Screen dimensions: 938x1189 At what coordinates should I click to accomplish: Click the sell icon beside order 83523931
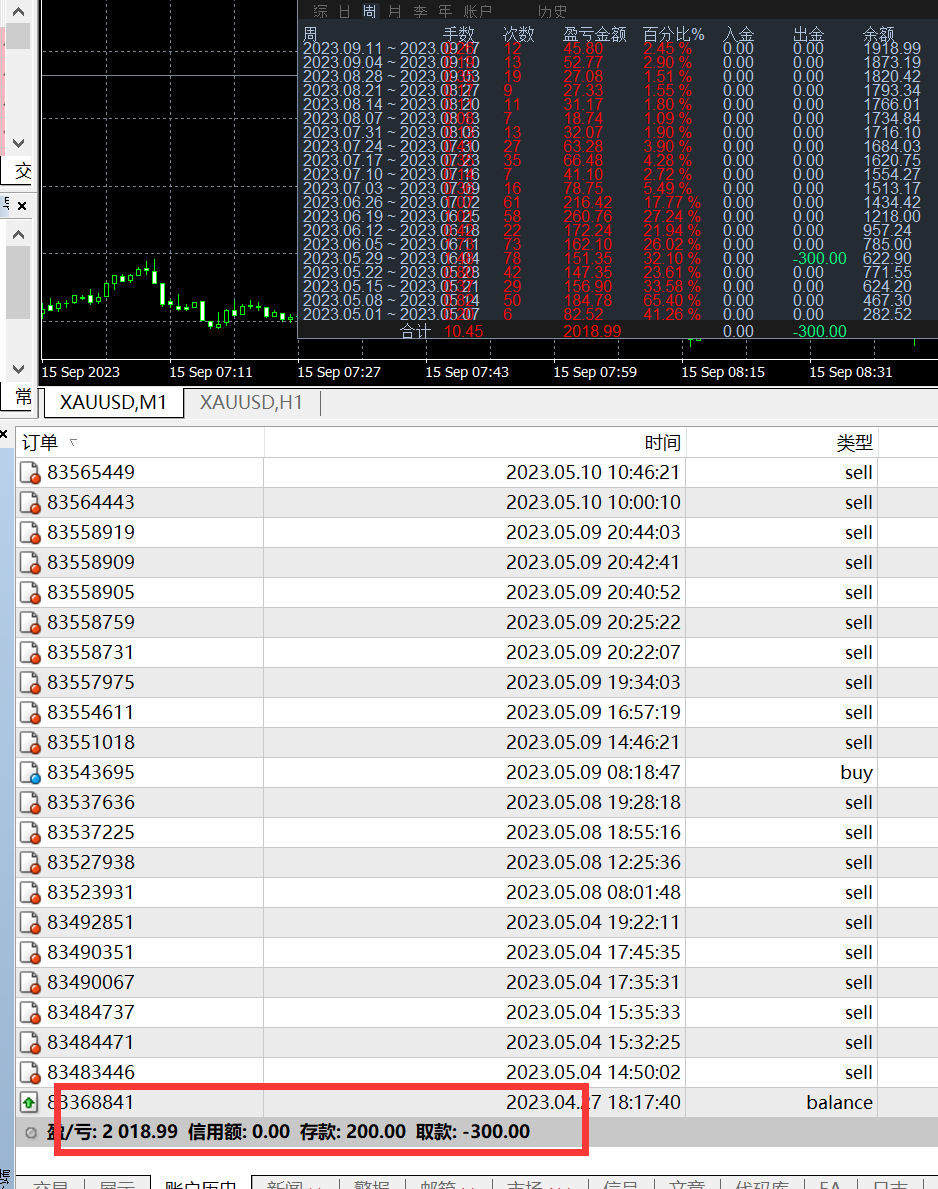pos(30,893)
